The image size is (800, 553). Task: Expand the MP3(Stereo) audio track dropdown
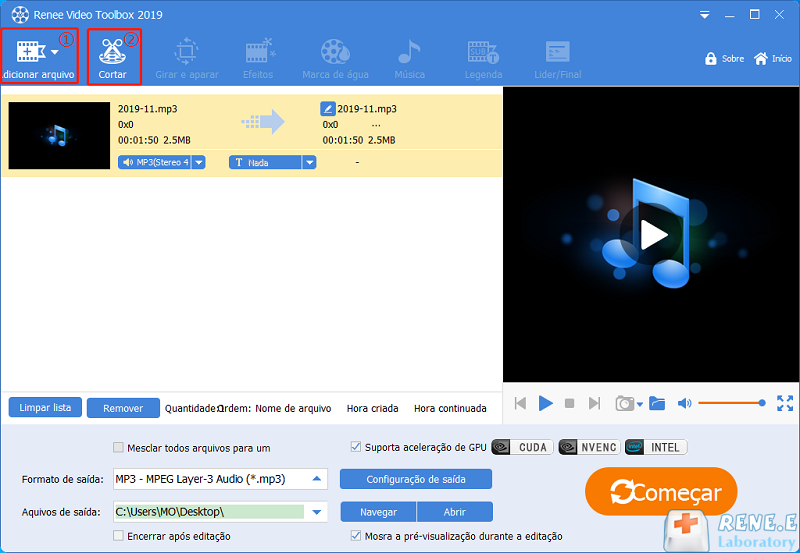pos(199,162)
